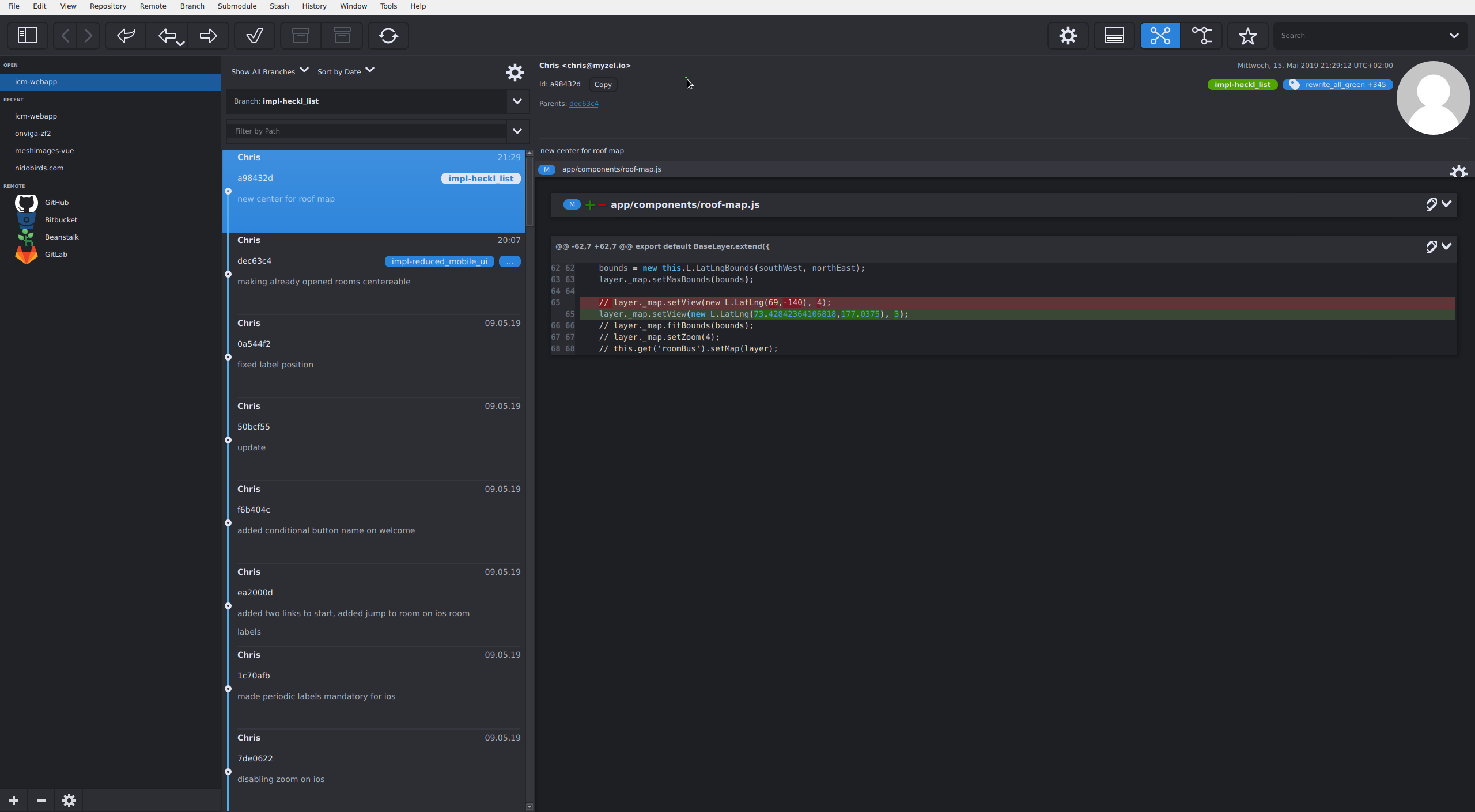
Task: Open preferences gear icon in top toolbar
Action: pyautogui.click(x=1068, y=36)
